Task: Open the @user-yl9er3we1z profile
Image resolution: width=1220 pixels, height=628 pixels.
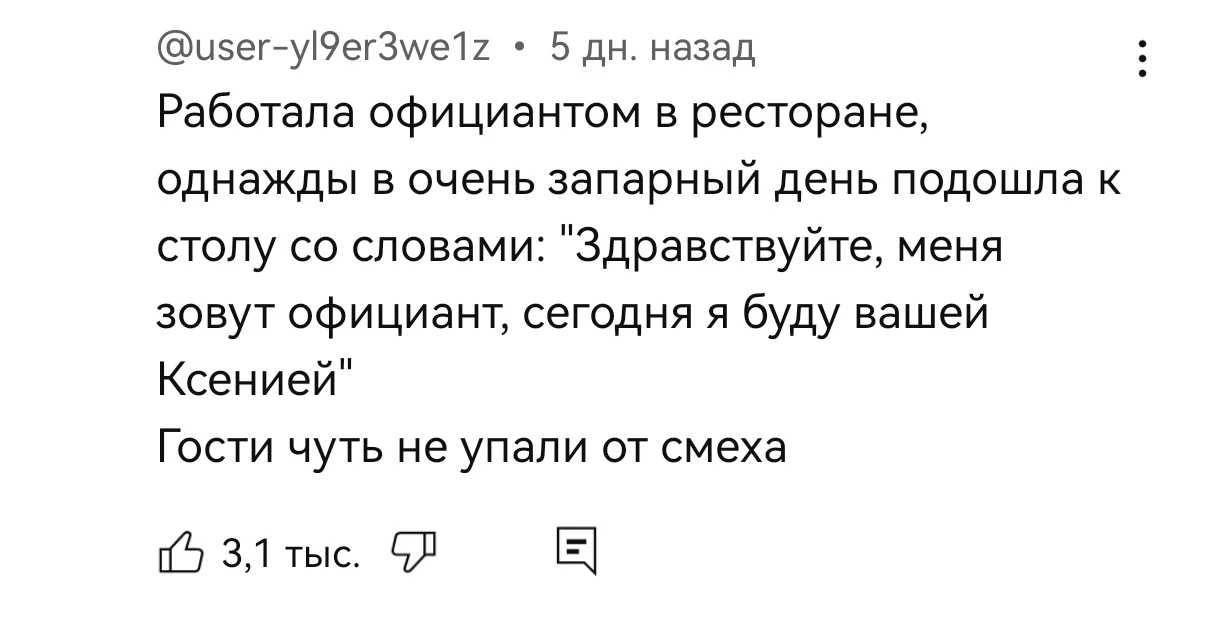Action: [326, 46]
